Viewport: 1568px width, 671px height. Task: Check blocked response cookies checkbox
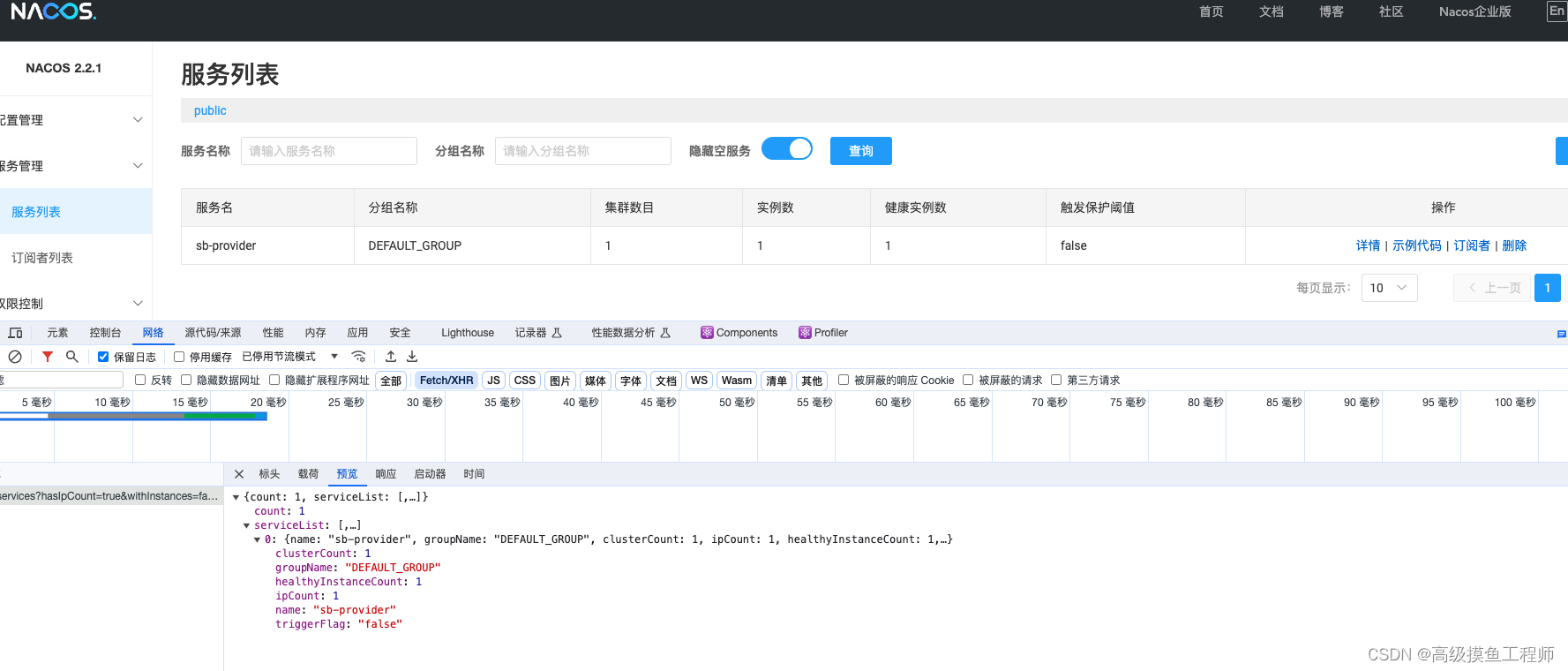pos(844,380)
